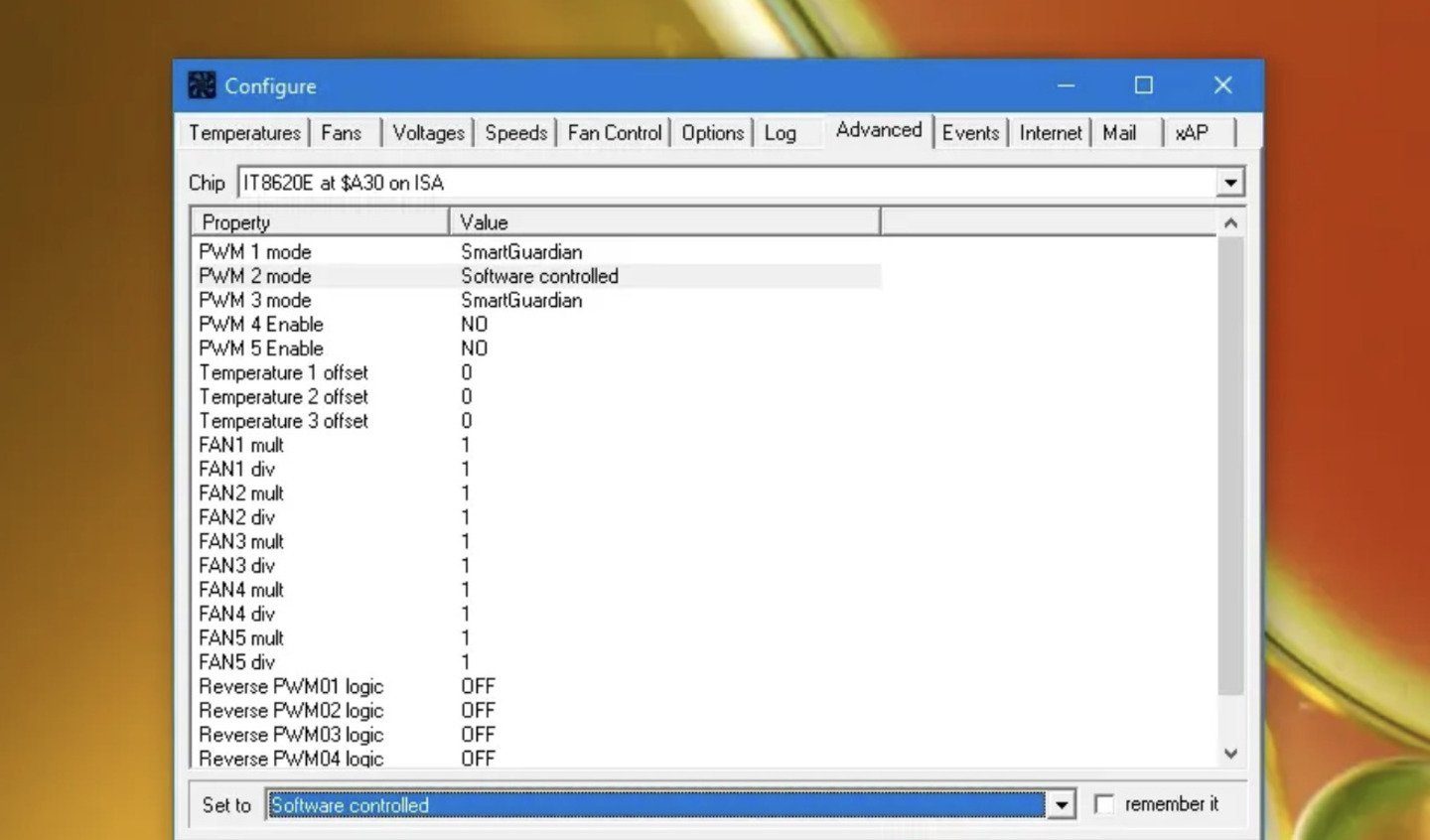Select the FAN4 div property
Screen dimensions: 1430x840
(x=236, y=614)
